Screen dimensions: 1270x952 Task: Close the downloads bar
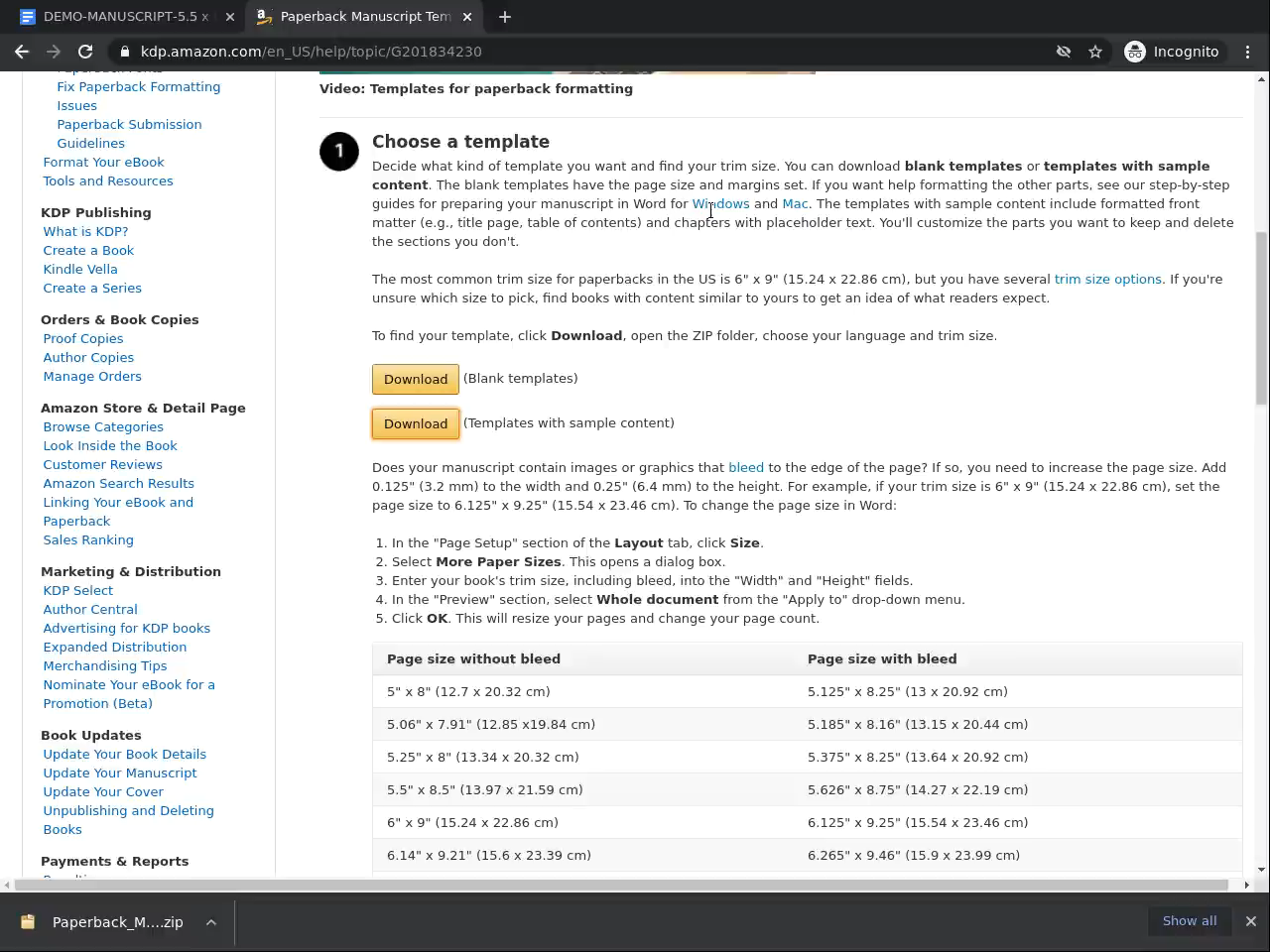coord(1250,921)
